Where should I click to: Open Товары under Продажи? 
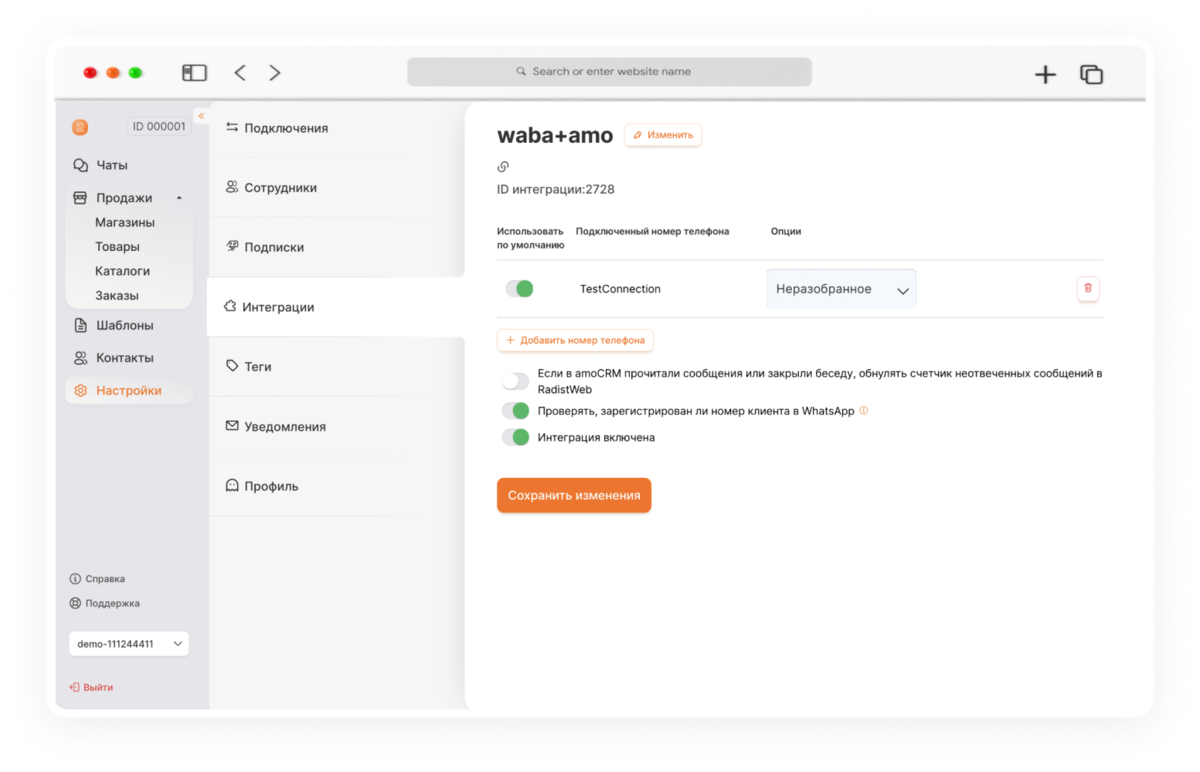(118, 247)
